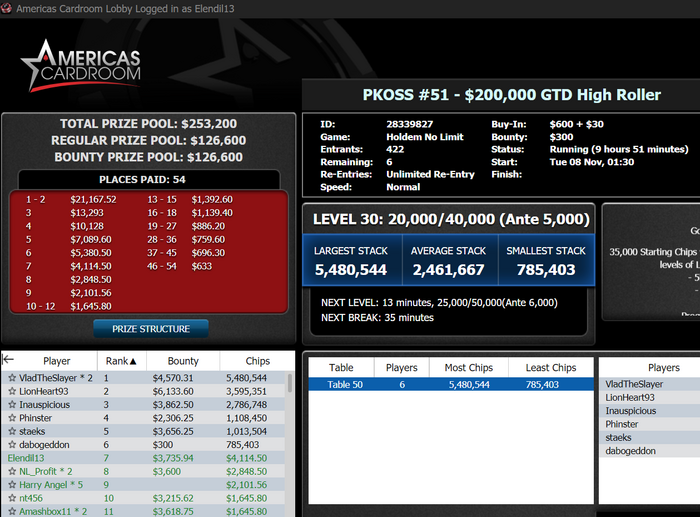Screen dimensions: 700x517
Task: Toggle the favorite star for LionHeart93
Action: 12,391
